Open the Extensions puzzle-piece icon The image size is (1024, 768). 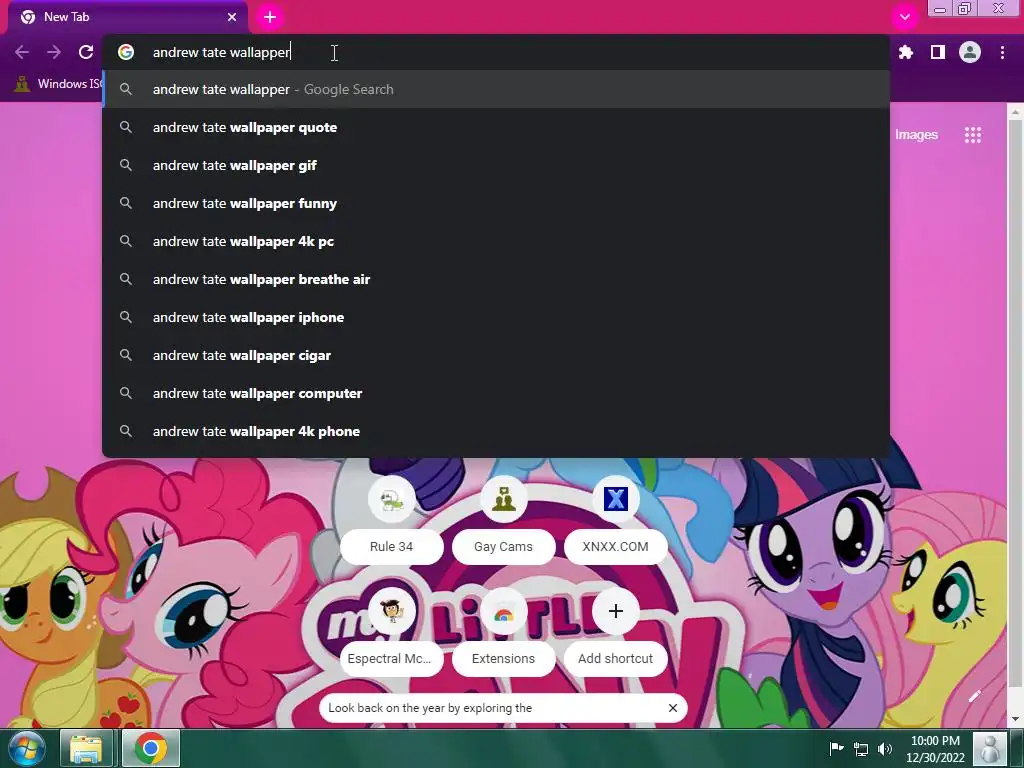point(906,52)
